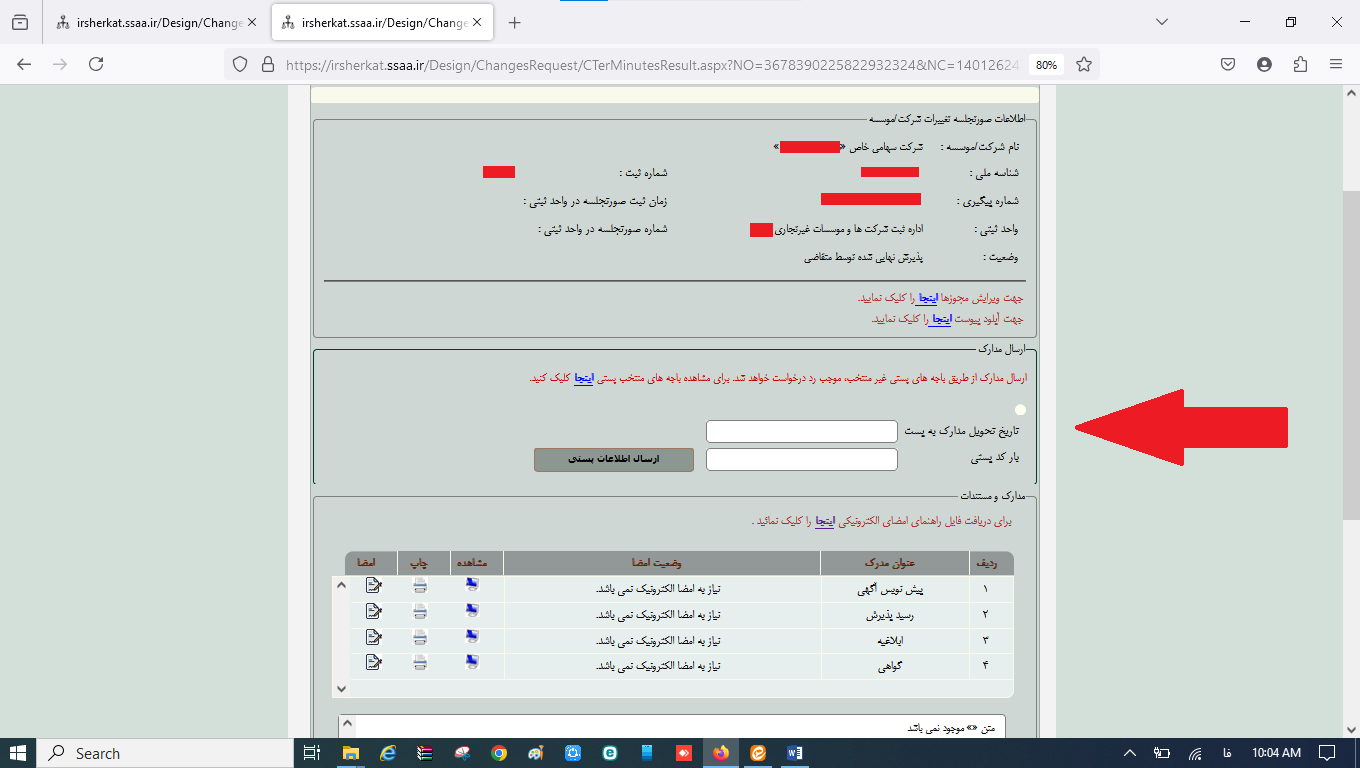Open the Firefox account icon
This screenshot has width=1360, height=768.
click(x=1264, y=64)
